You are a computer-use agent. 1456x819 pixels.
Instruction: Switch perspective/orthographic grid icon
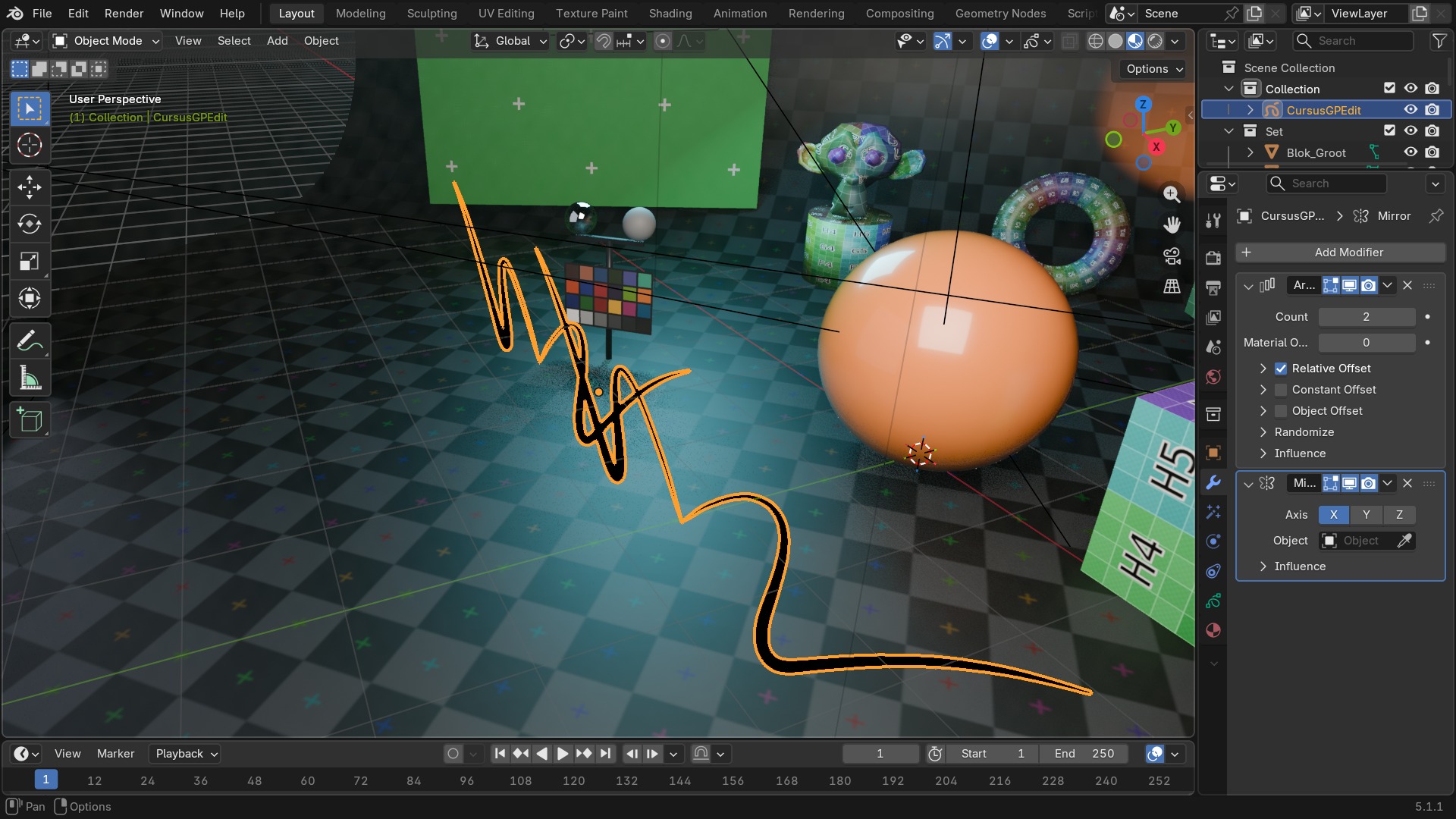coord(1172,286)
